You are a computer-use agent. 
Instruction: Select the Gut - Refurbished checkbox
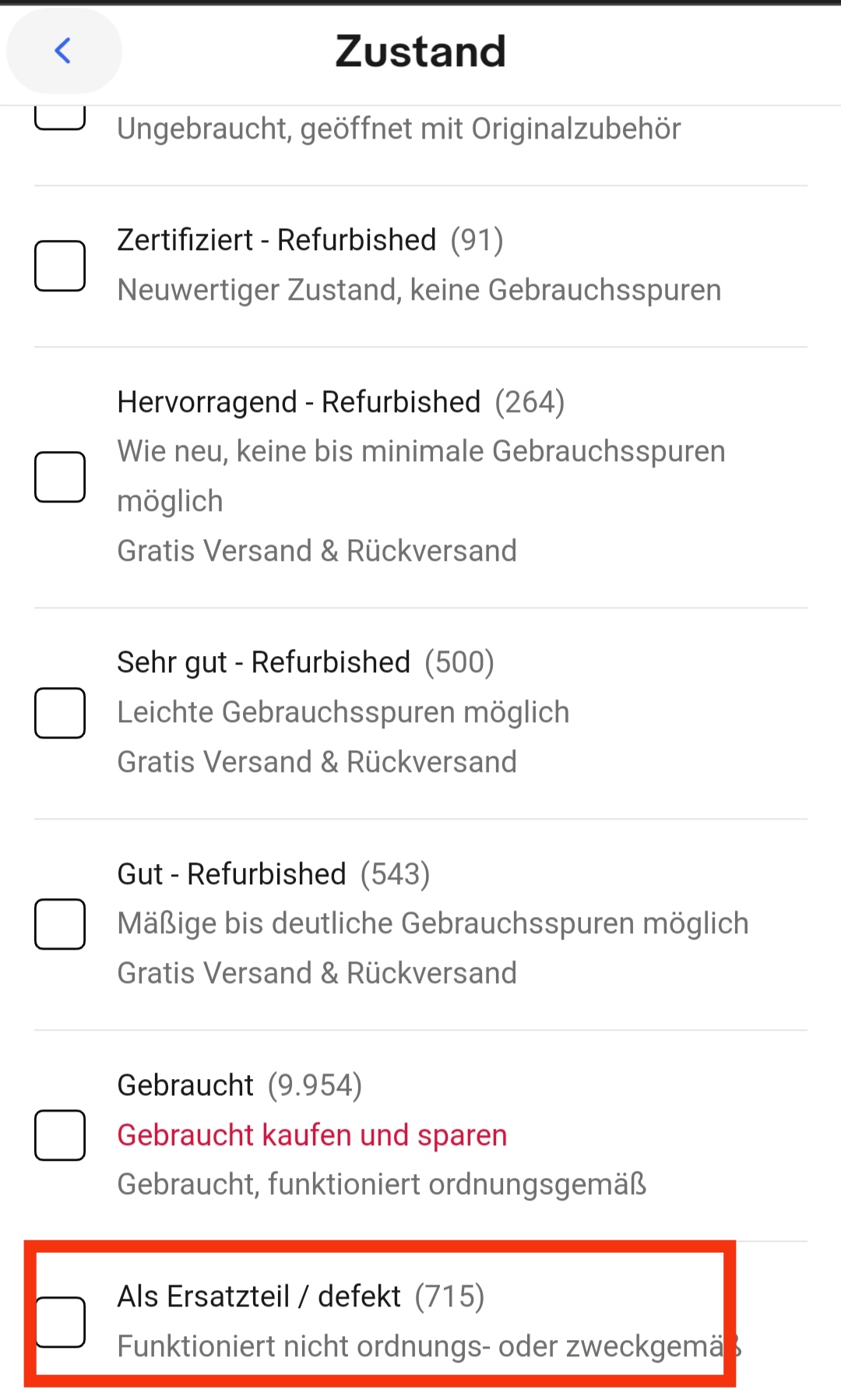[x=60, y=924]
